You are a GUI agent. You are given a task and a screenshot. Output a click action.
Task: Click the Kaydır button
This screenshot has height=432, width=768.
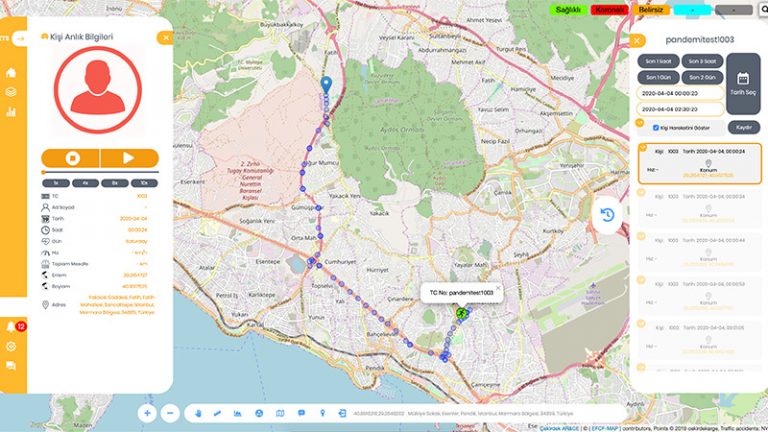tap(744, 127)
